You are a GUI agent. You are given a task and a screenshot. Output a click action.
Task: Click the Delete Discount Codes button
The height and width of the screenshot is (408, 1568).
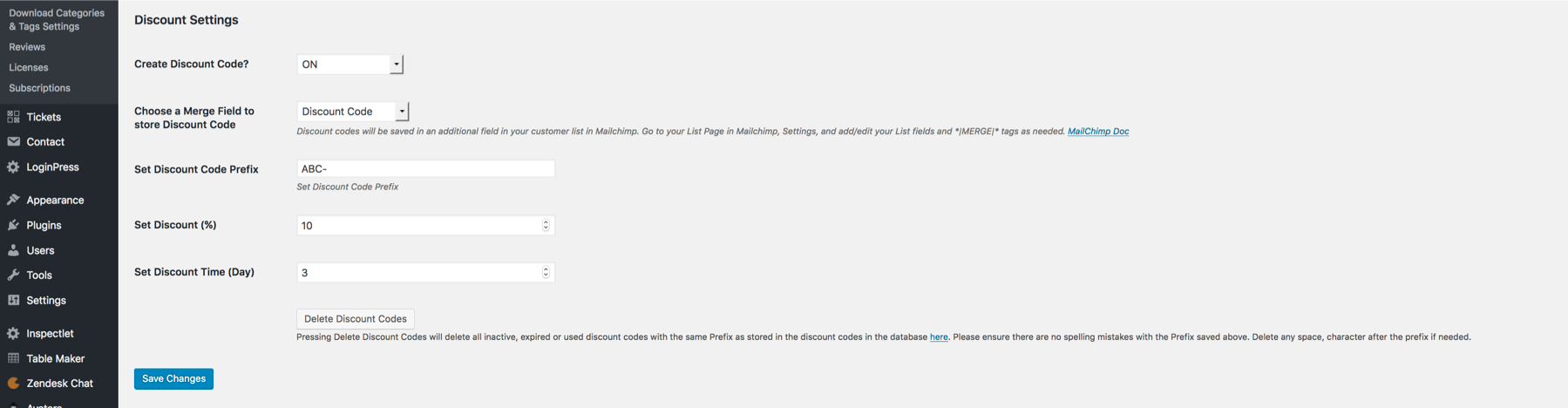(x=356, y=319)
